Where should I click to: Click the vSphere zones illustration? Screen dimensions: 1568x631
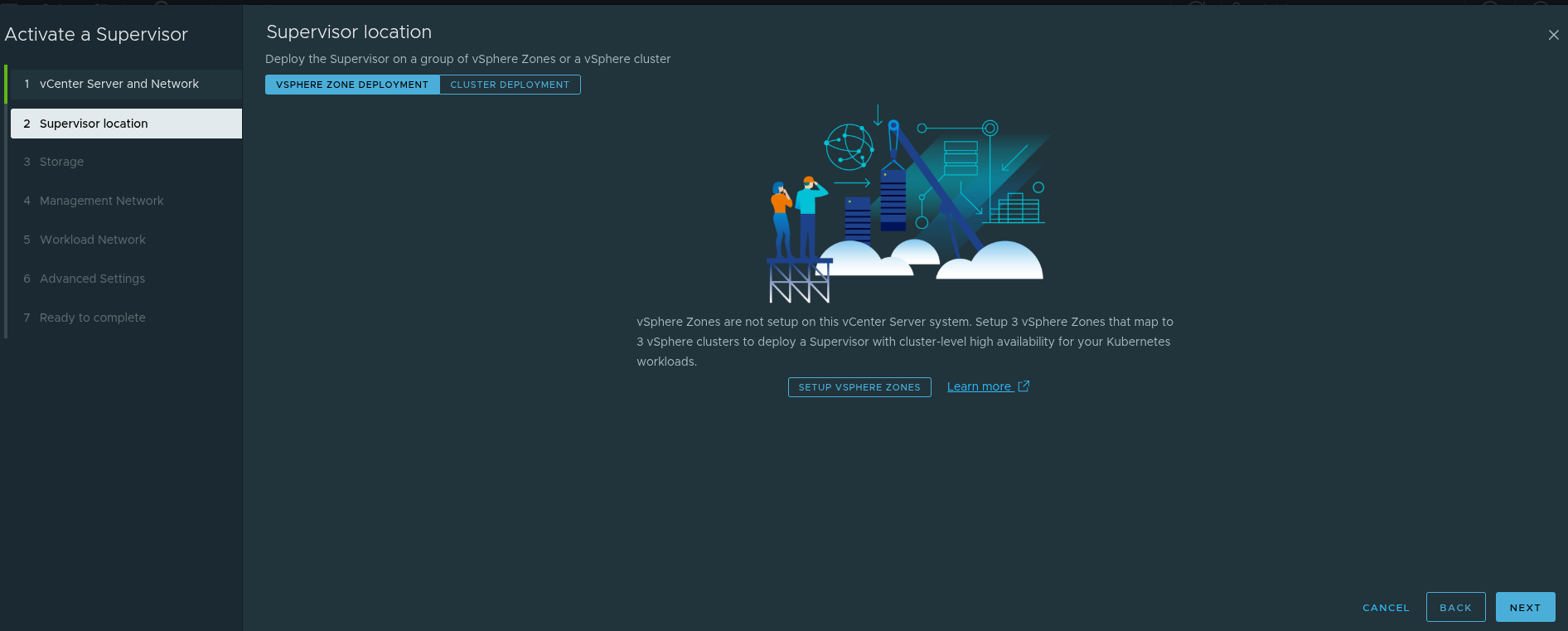(908, 204)
